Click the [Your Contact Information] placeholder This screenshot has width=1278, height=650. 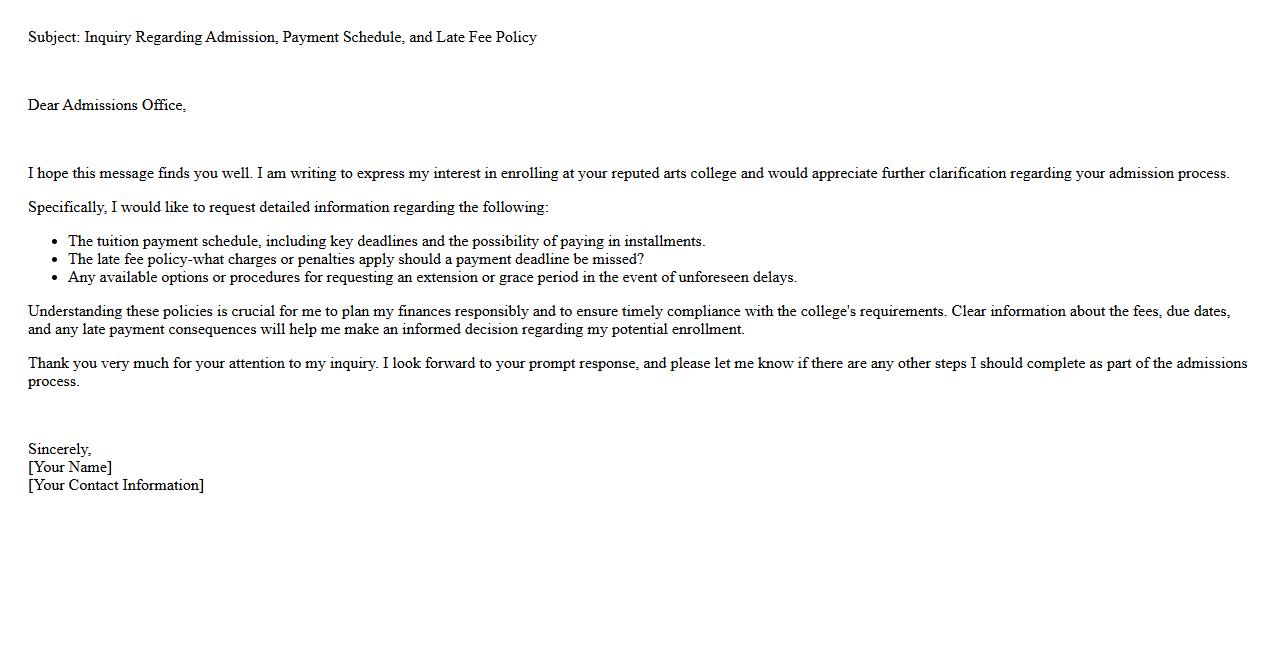(x=116, y=485)
